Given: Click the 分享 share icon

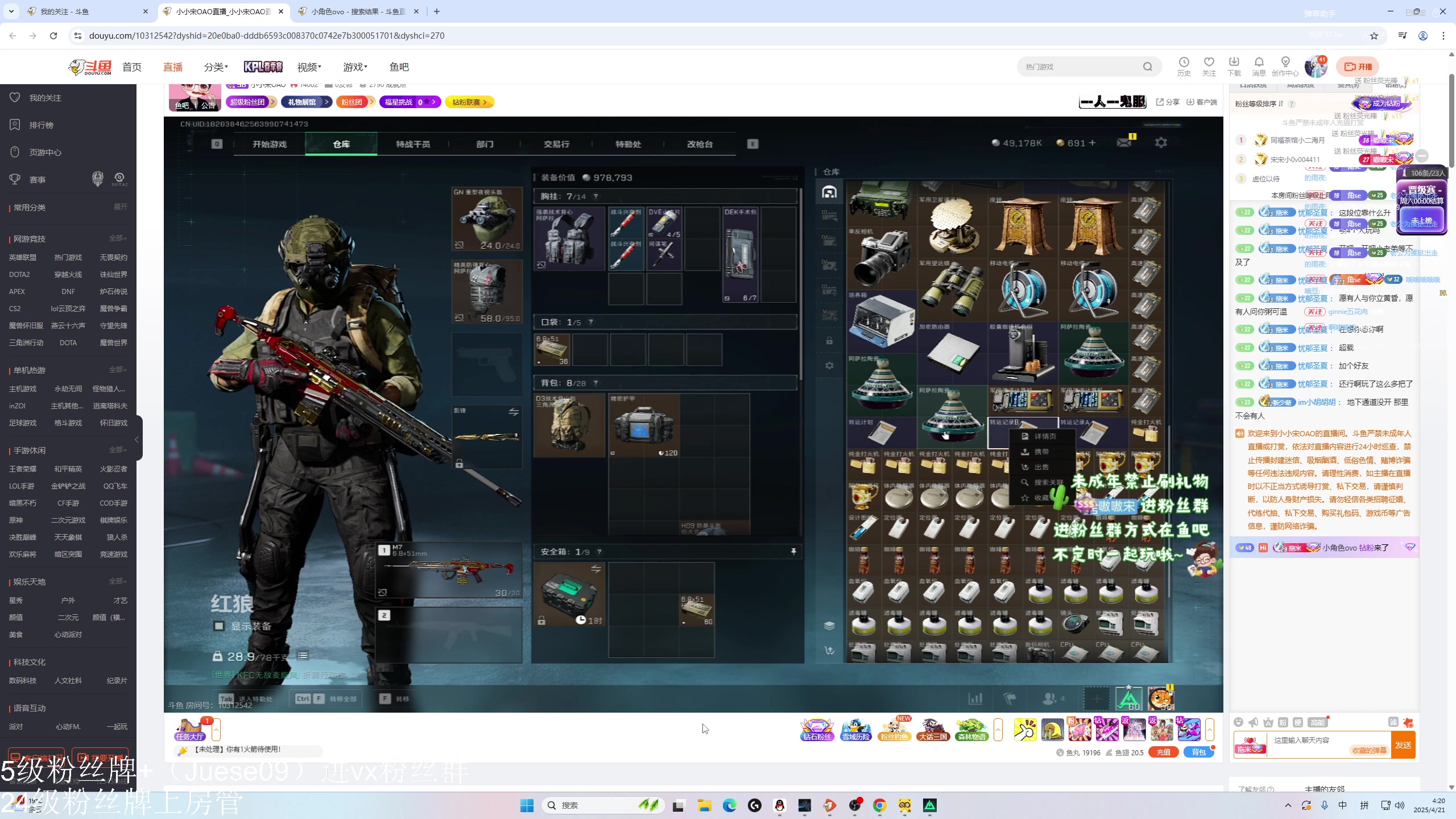Looking at the screenshot, I should point(1168,102).
